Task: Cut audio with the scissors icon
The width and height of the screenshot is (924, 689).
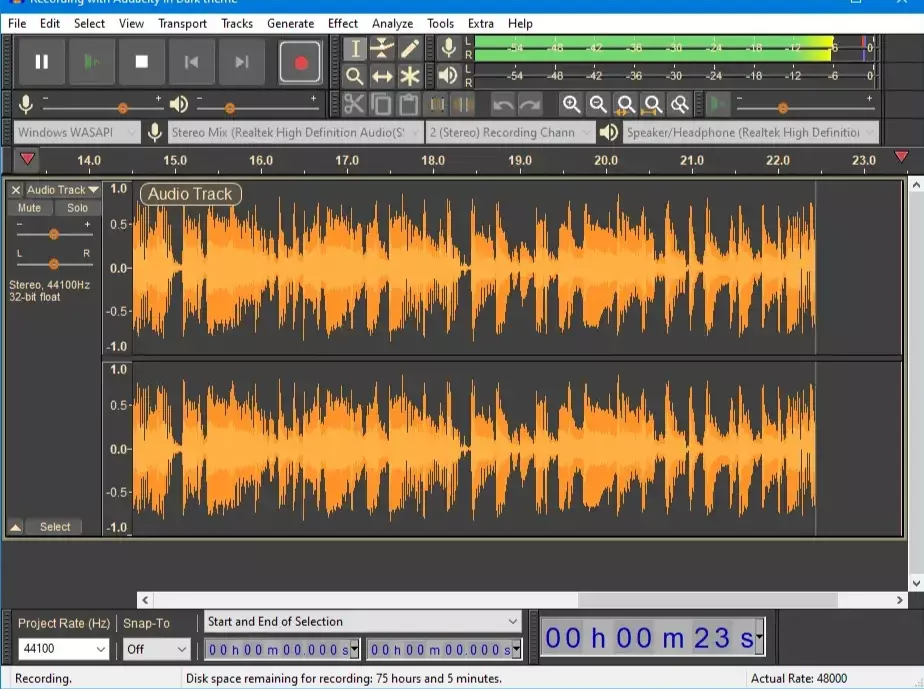Action: (352, 103)
